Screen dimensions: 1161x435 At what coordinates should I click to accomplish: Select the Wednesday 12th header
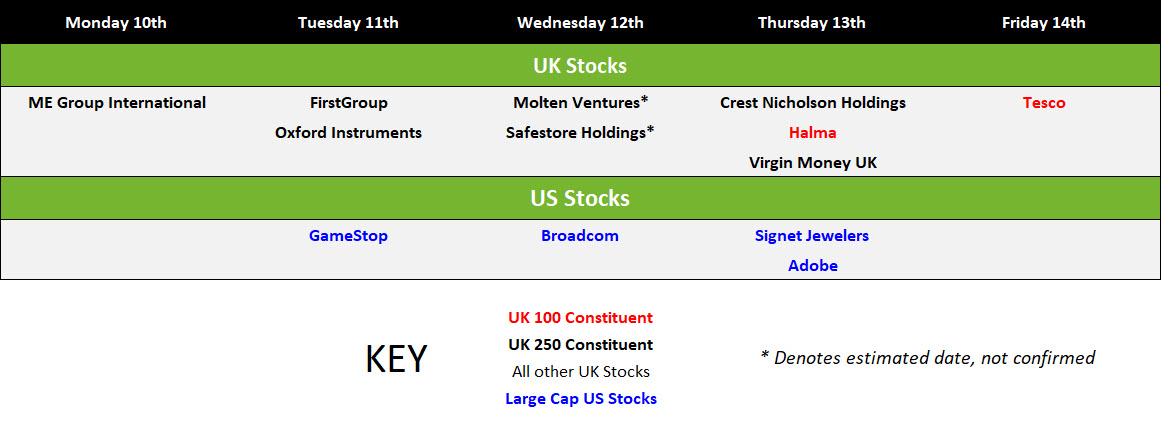pyautogui.click(x=580, y=23)
